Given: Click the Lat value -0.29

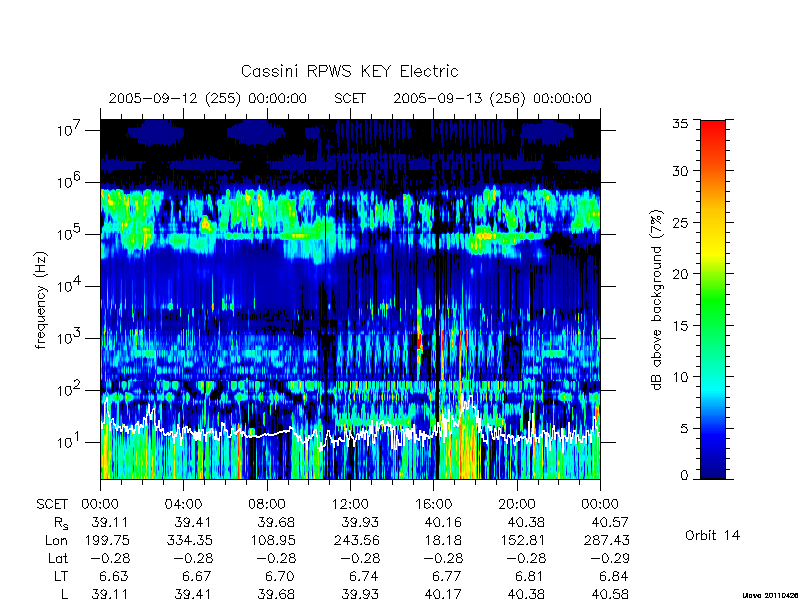Looking at the screenshot, I should [x=610, y=559].
